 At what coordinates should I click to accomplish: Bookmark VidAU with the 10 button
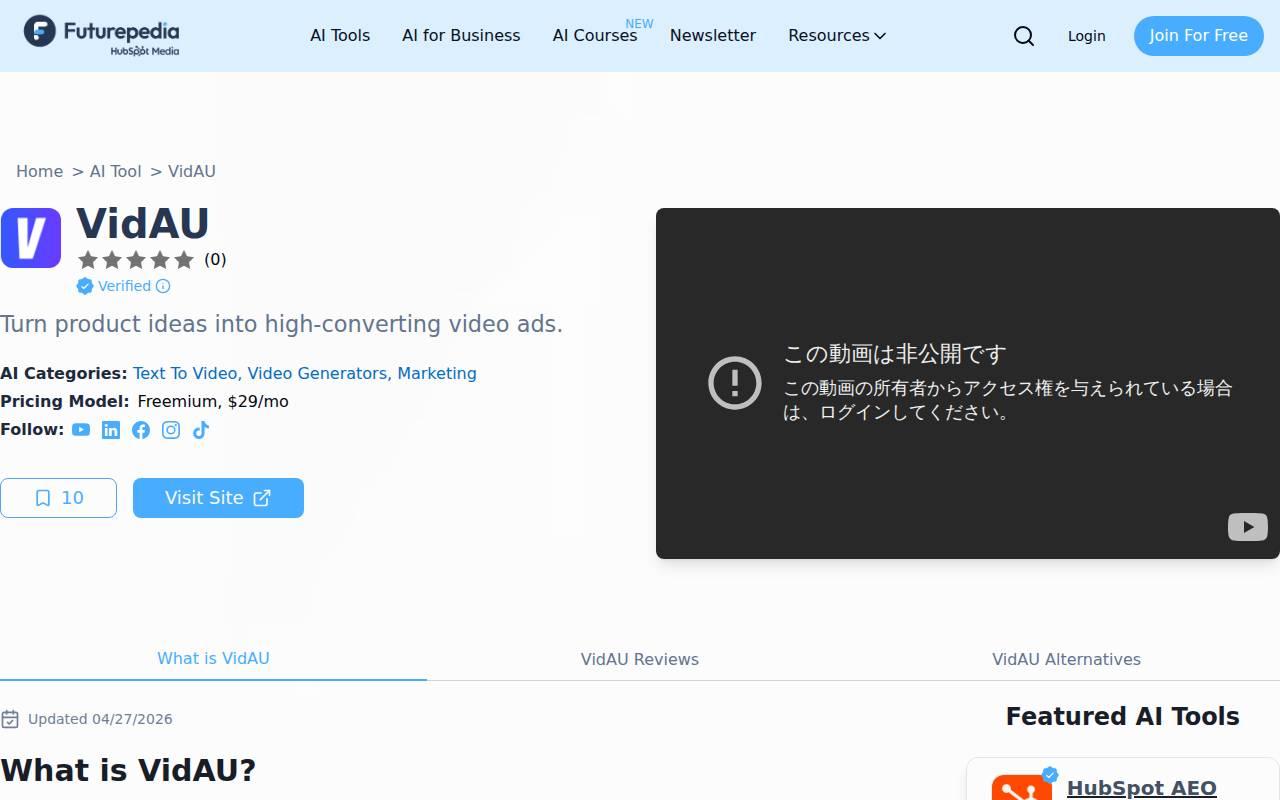(58, 498)
